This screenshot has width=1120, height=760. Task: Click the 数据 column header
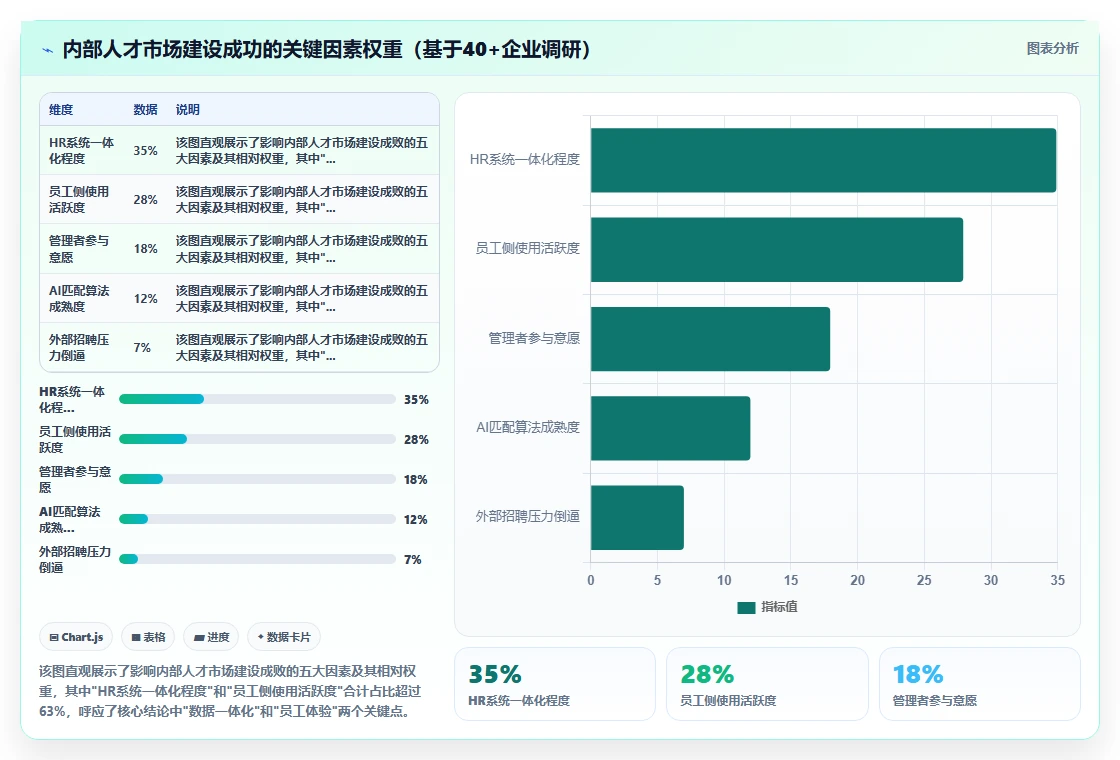pyautogui.click(x=145, y=110)
